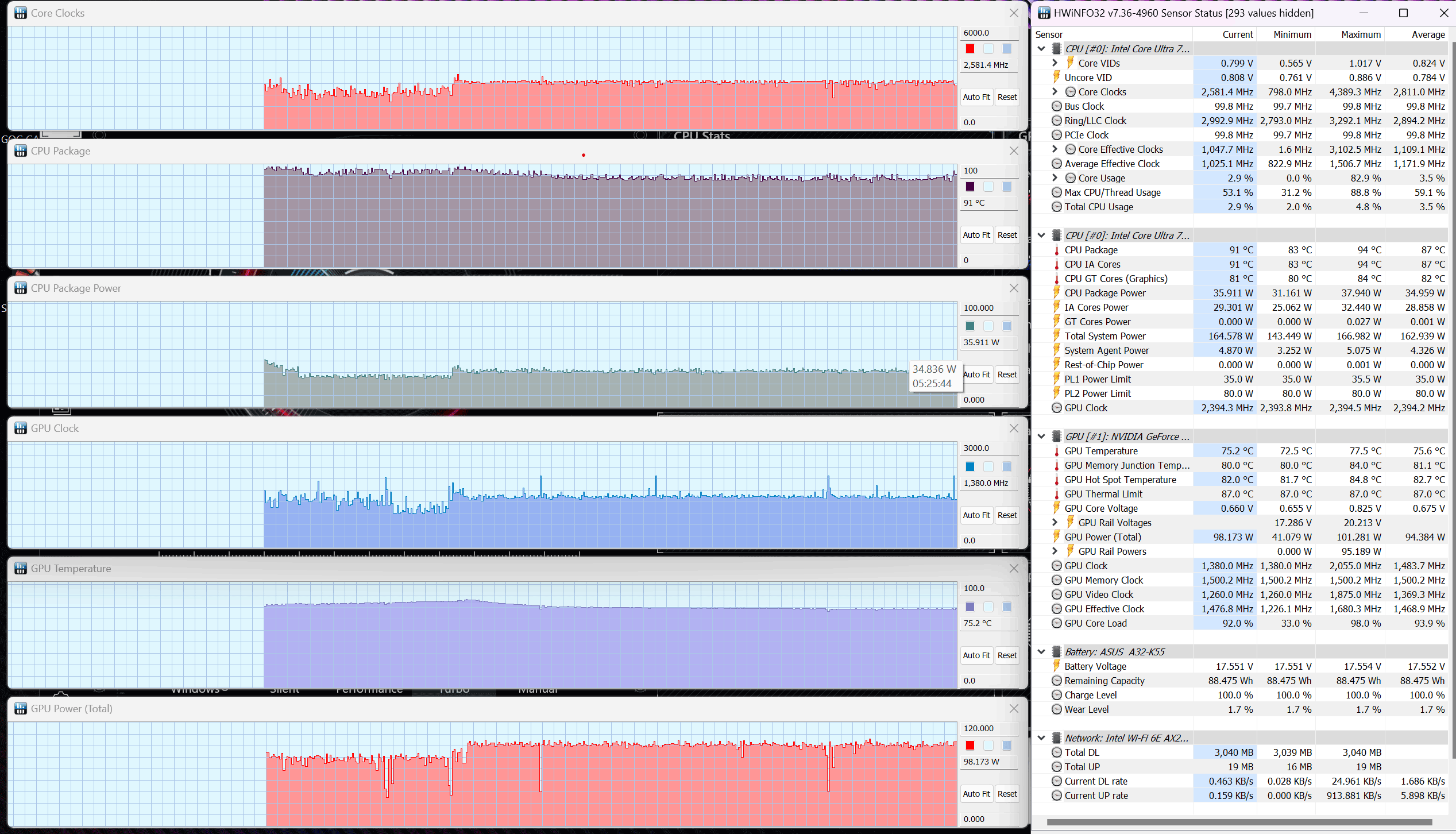The height and width of the screenshot is (834, 1456).
Task: Click the HWiNFO icon in Core Clocks title bar
Action: 21,13
